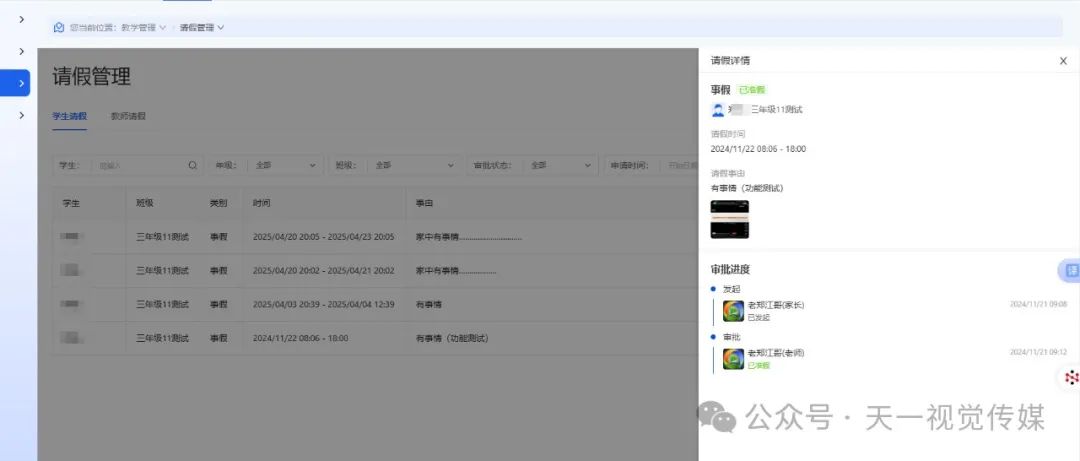Click the 发起 step in approval timeline
This screenshot has height=461, width=1080.
tap(731, 289)
